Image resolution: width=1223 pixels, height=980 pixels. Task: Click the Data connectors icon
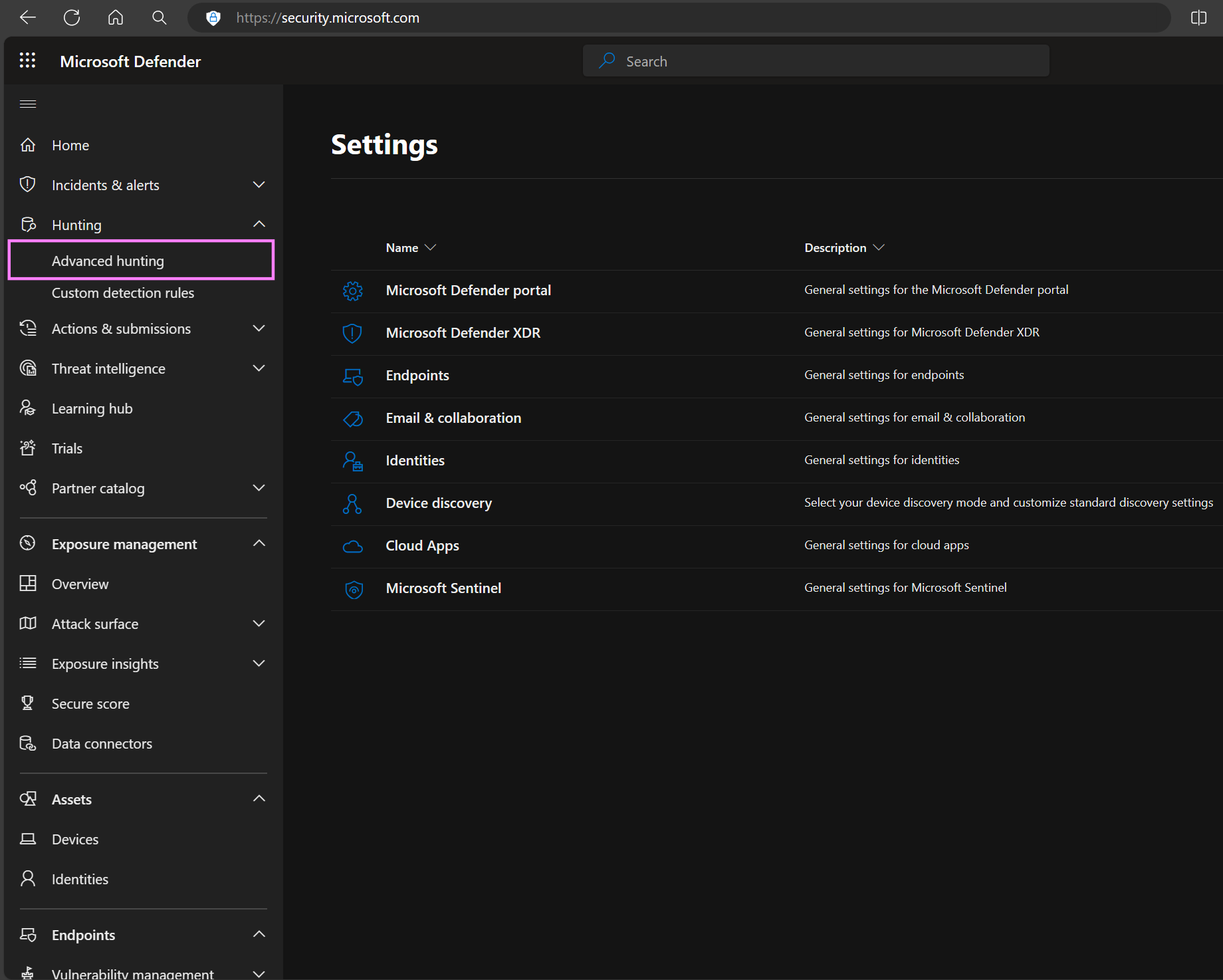coord(28,743)
